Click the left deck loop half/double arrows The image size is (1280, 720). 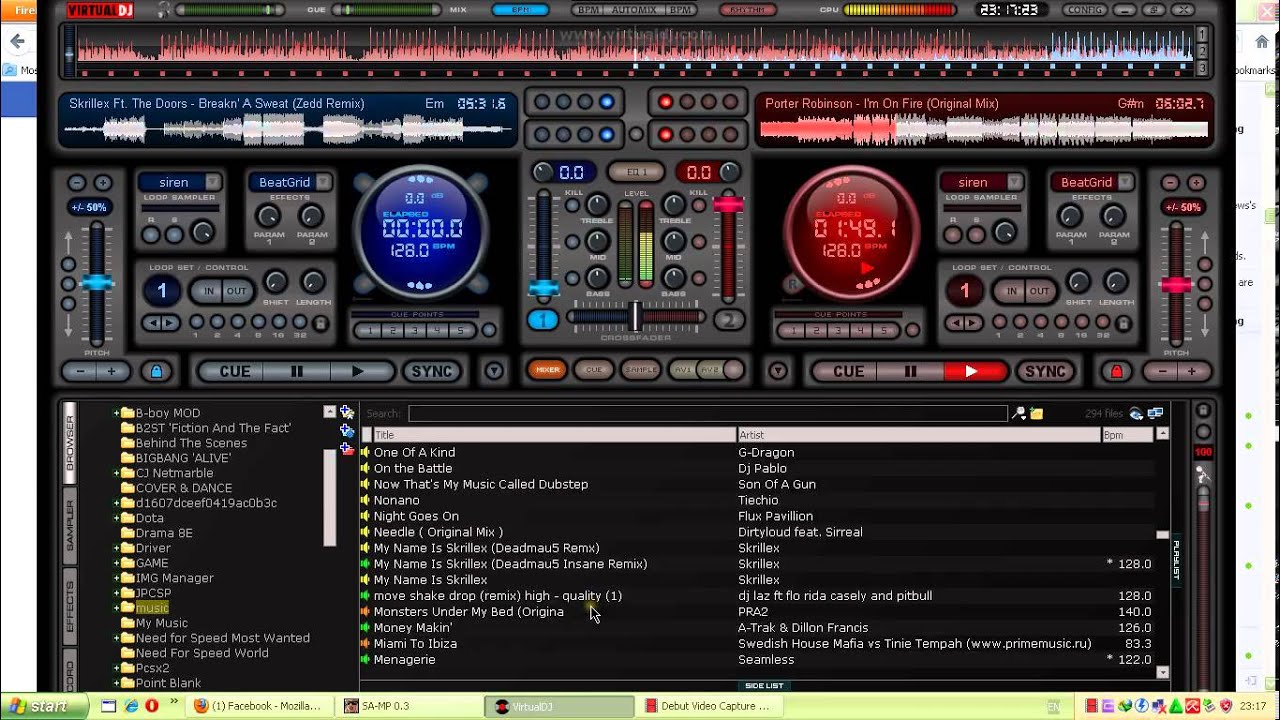tap(161, 323)
